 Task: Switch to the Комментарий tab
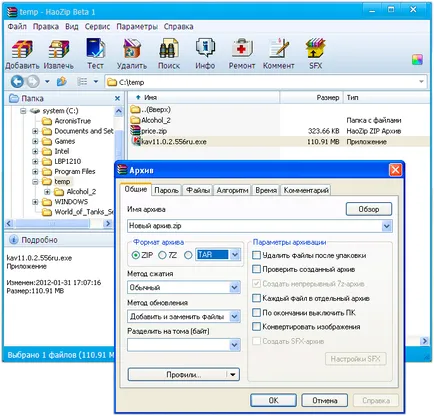click(x=306, y=190)
